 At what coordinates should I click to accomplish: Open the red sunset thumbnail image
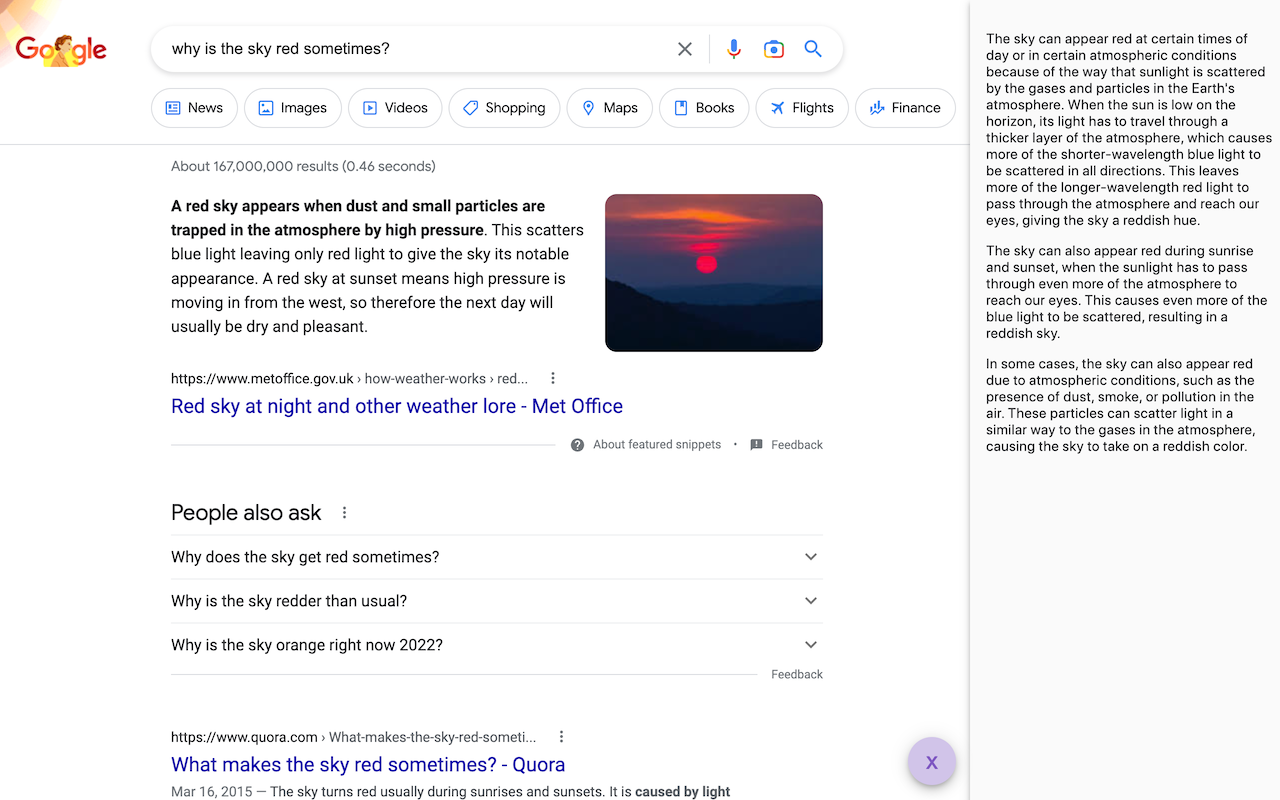pos(714,273)
